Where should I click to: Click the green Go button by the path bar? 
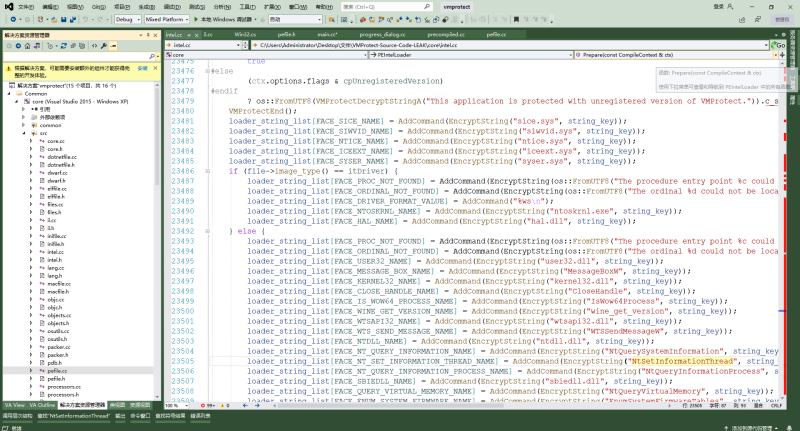779,46
